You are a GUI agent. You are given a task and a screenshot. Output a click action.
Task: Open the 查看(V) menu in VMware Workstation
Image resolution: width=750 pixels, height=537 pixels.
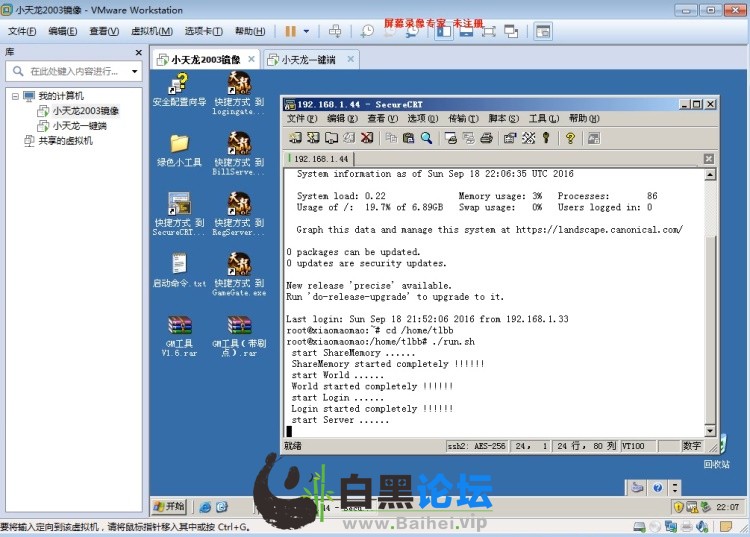(104, 31)
